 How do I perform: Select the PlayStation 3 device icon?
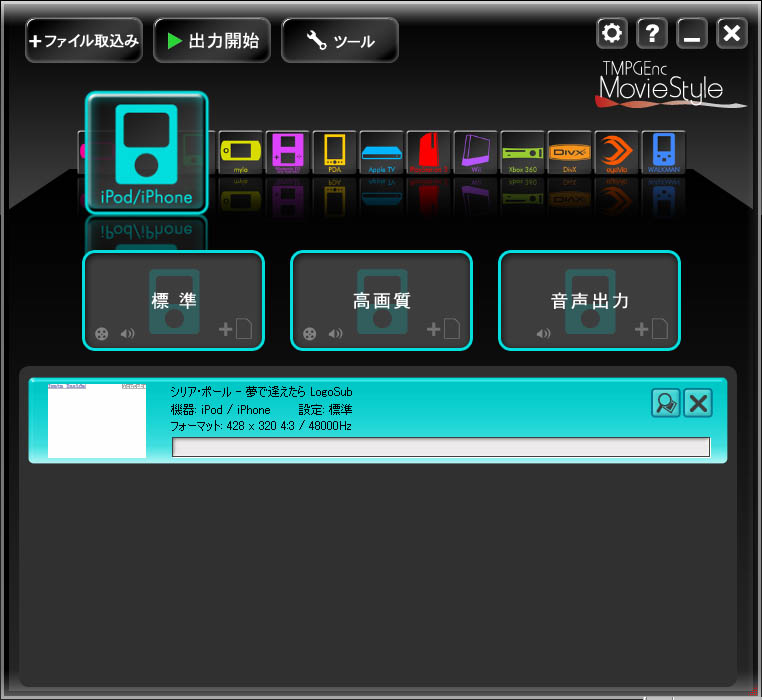[428, 153]
